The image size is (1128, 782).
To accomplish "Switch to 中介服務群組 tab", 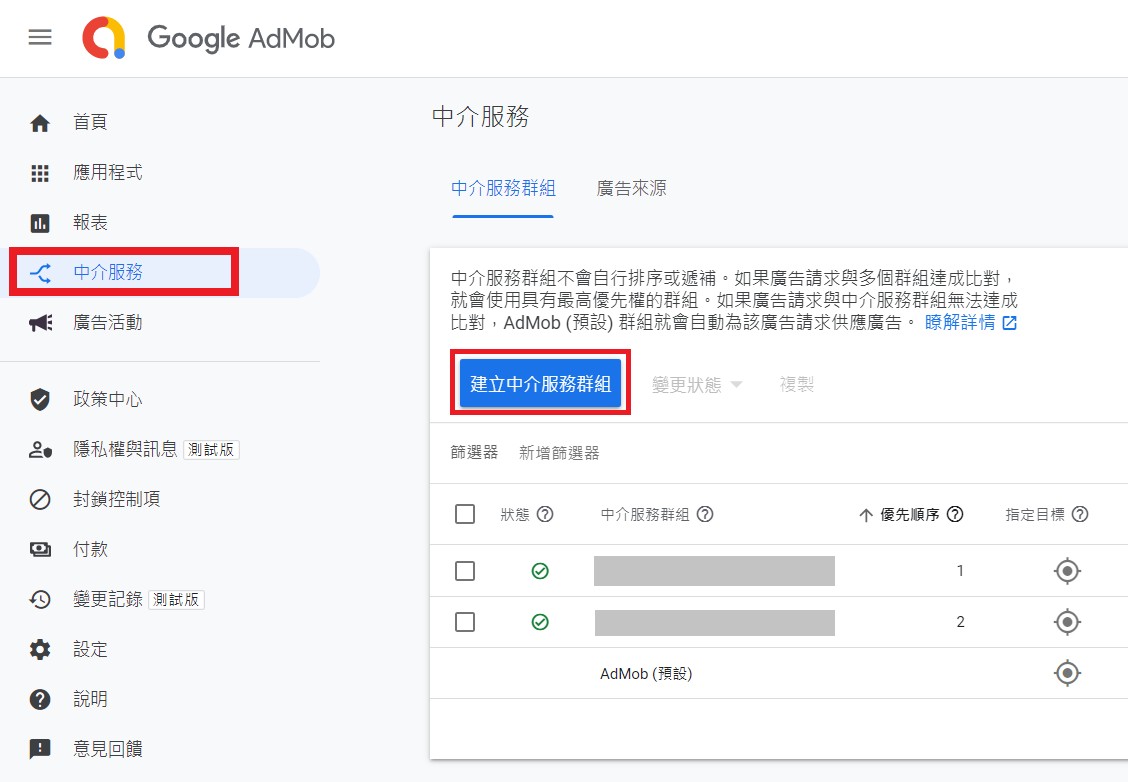I will pyautogui.click(x=503, y=188).
